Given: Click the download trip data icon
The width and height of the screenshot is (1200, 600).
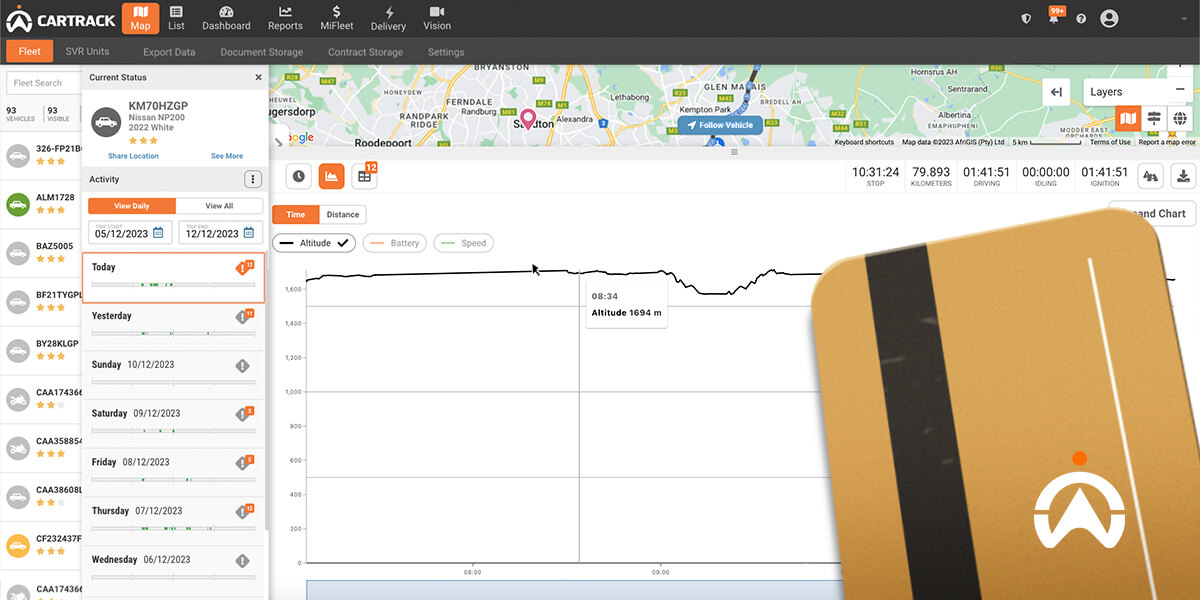Looking at the screenshot, I should point(1183,176).
